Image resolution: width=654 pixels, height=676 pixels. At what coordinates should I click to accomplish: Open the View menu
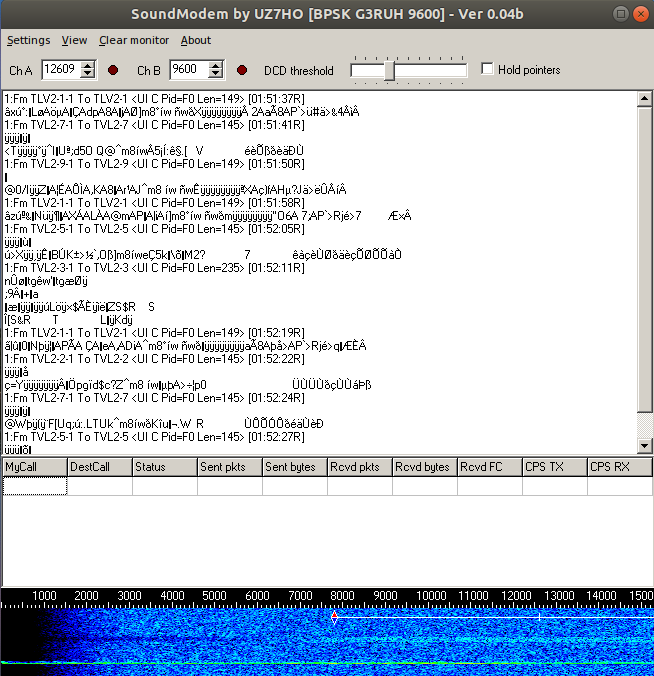pos(74,40)
